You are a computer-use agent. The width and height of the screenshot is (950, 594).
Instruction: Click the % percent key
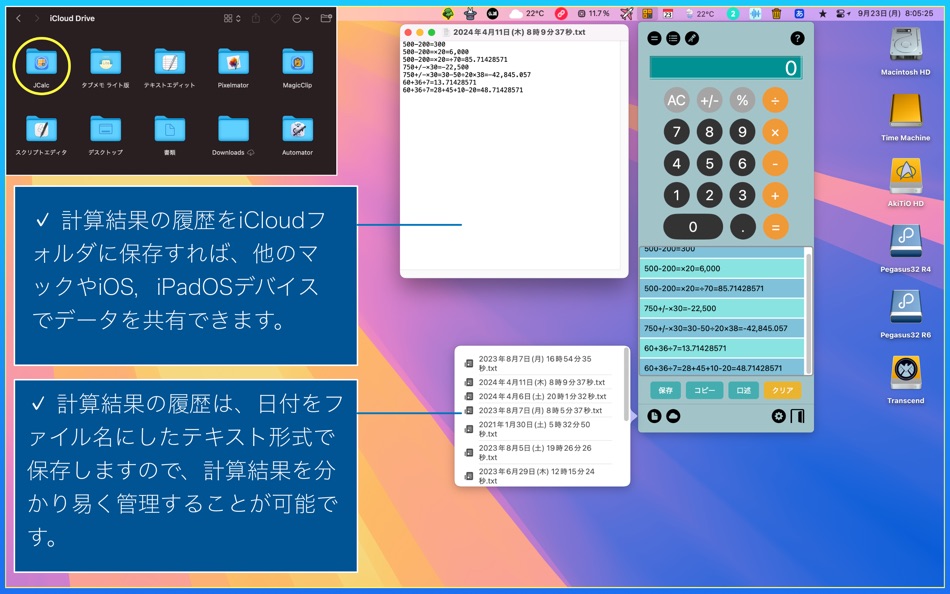(742, 100)
